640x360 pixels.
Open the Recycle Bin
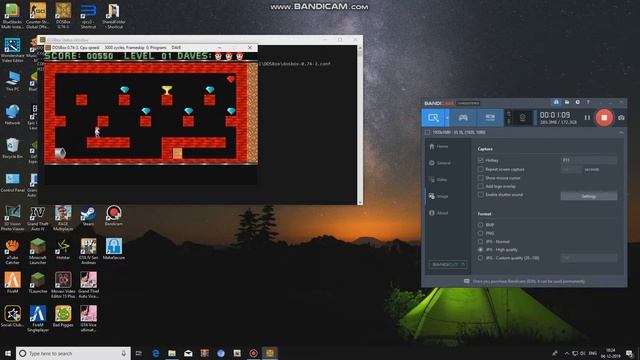point(12,148)
